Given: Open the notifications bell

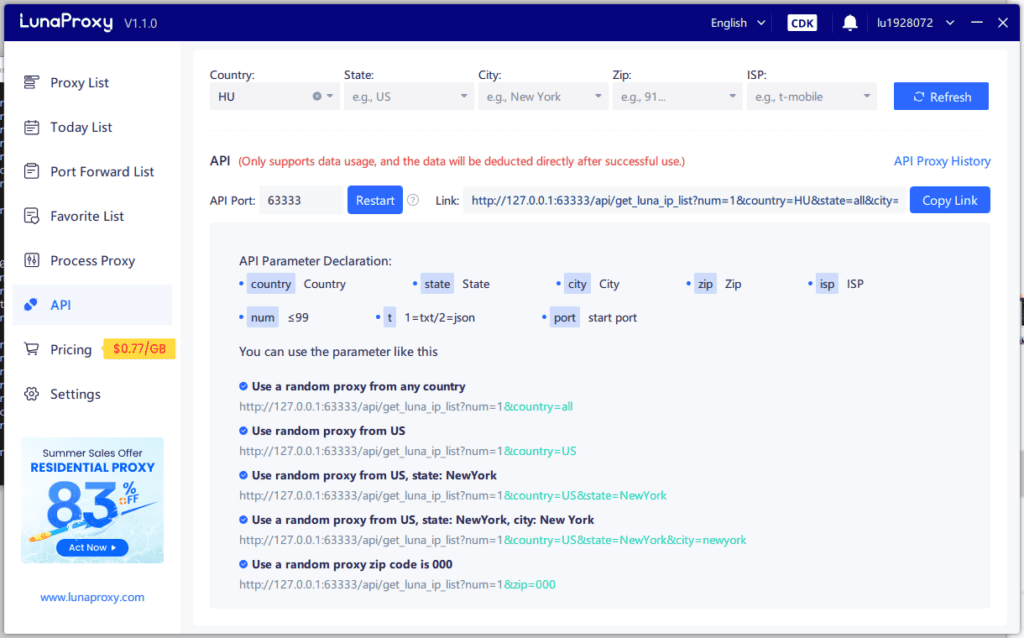Looking at the screenshot, I should tap(849, 22).
